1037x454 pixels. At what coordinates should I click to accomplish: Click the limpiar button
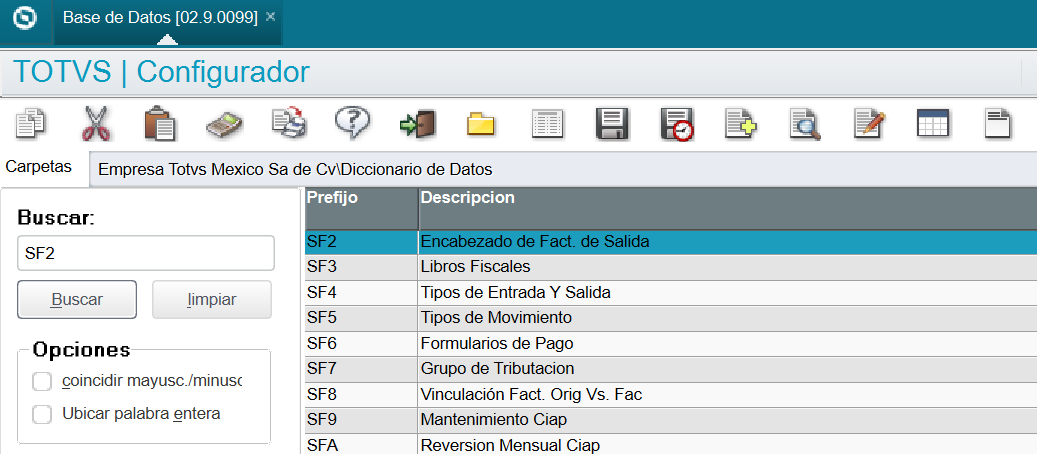(212, 300)
